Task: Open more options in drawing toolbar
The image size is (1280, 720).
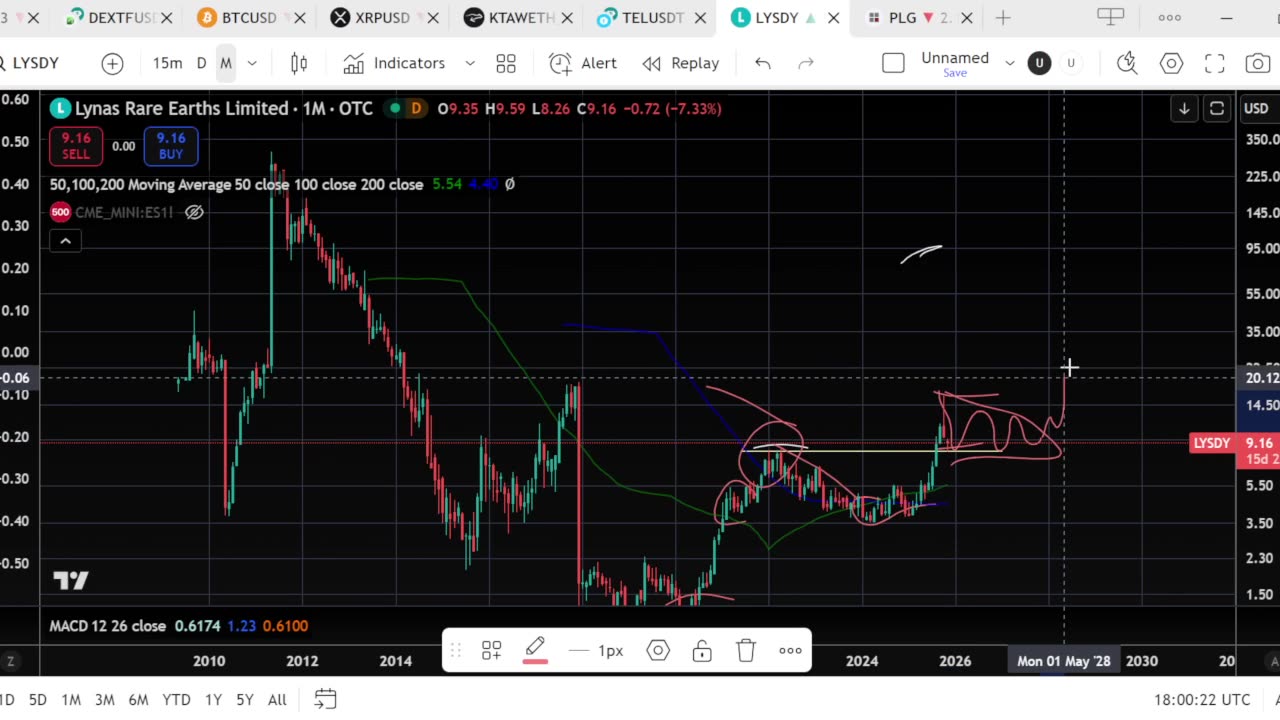Action: (790, 651)
